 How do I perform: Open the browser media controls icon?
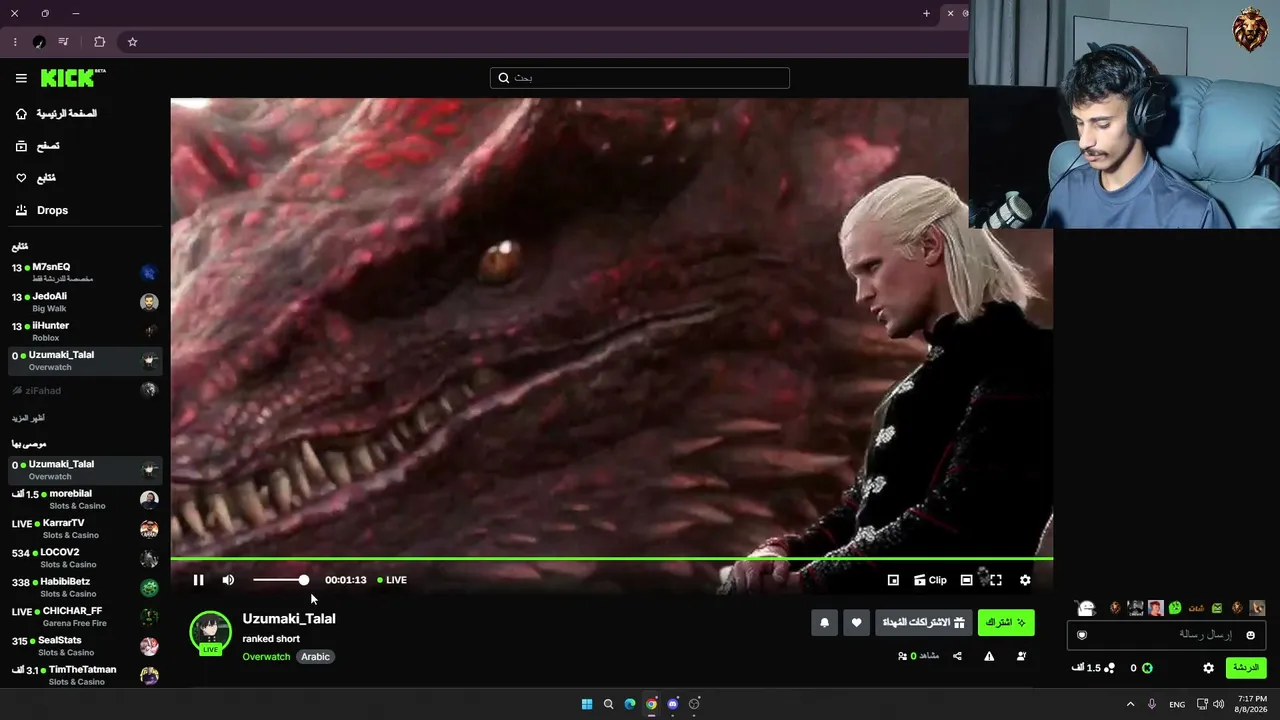tap(64, 42)
